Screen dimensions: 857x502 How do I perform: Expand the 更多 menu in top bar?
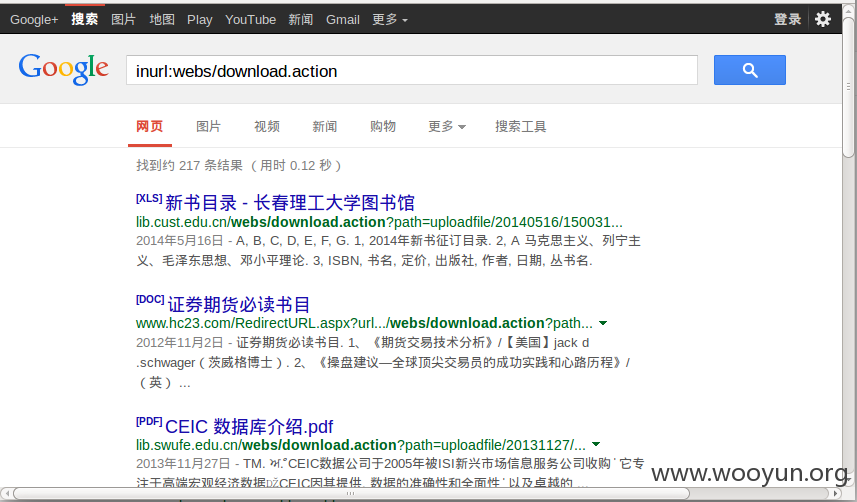tap(390, 20)
